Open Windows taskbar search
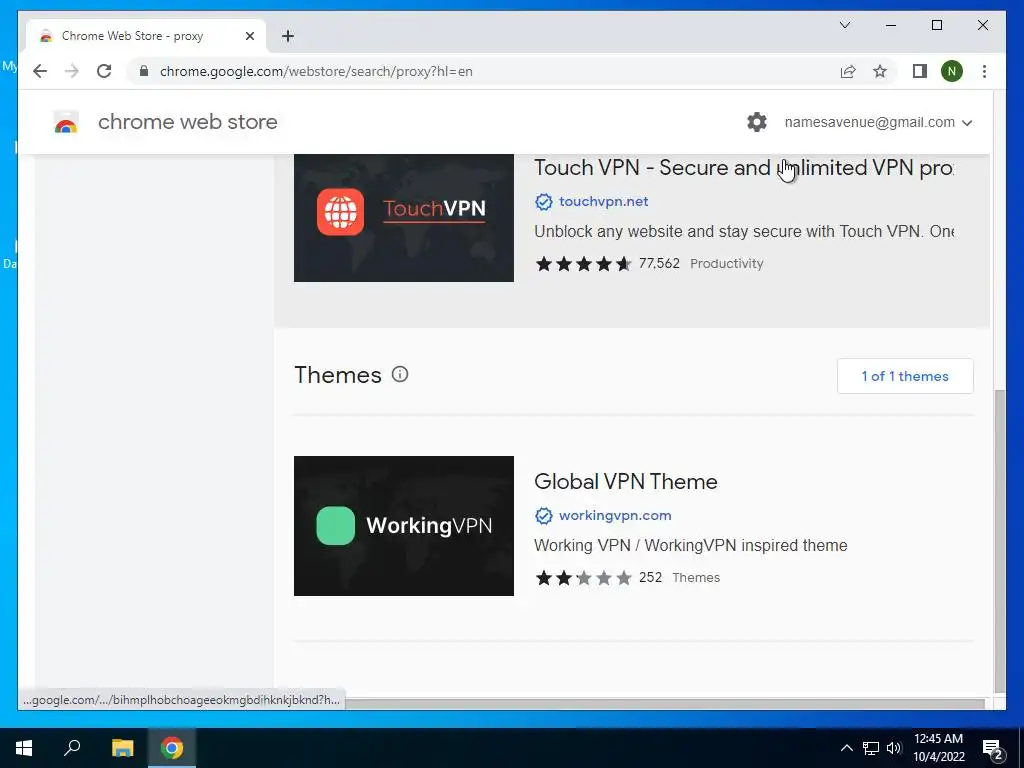Viewport: 1024px width, 768px height. click(72, 748)
